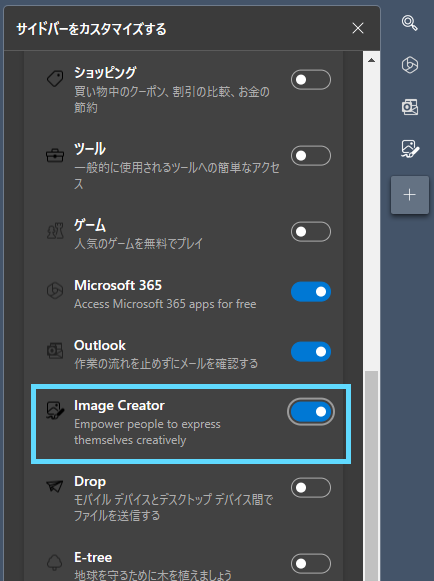The image size is (434, 581).
Task: Click the shopping tag icon in the list
Action: click(x=55, y=79)
